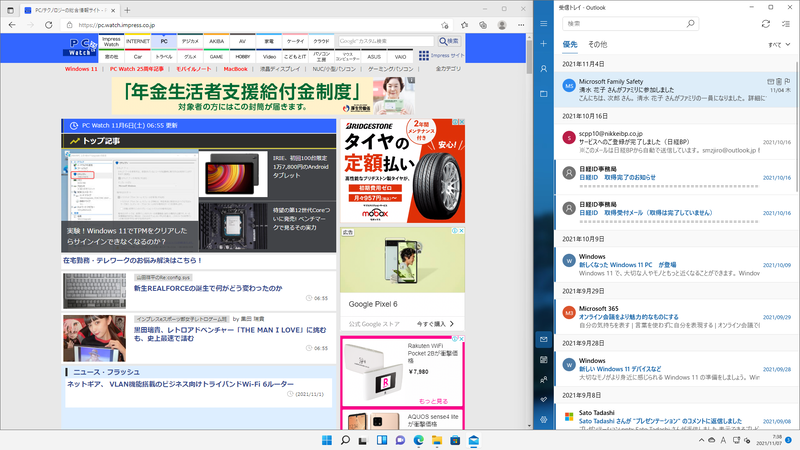Open the GAME category tab on PC Watch

click(x=216, y=57)
